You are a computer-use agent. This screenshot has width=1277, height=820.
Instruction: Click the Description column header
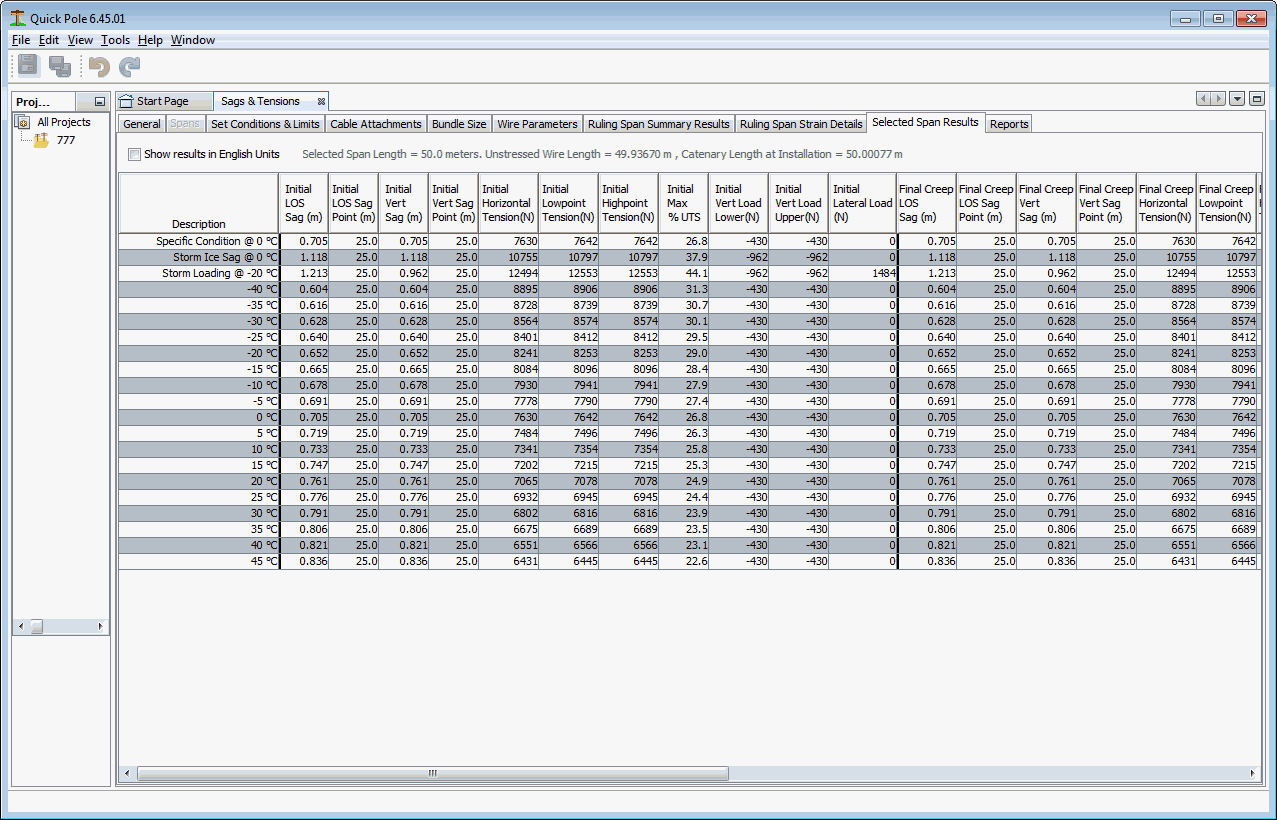199,204
